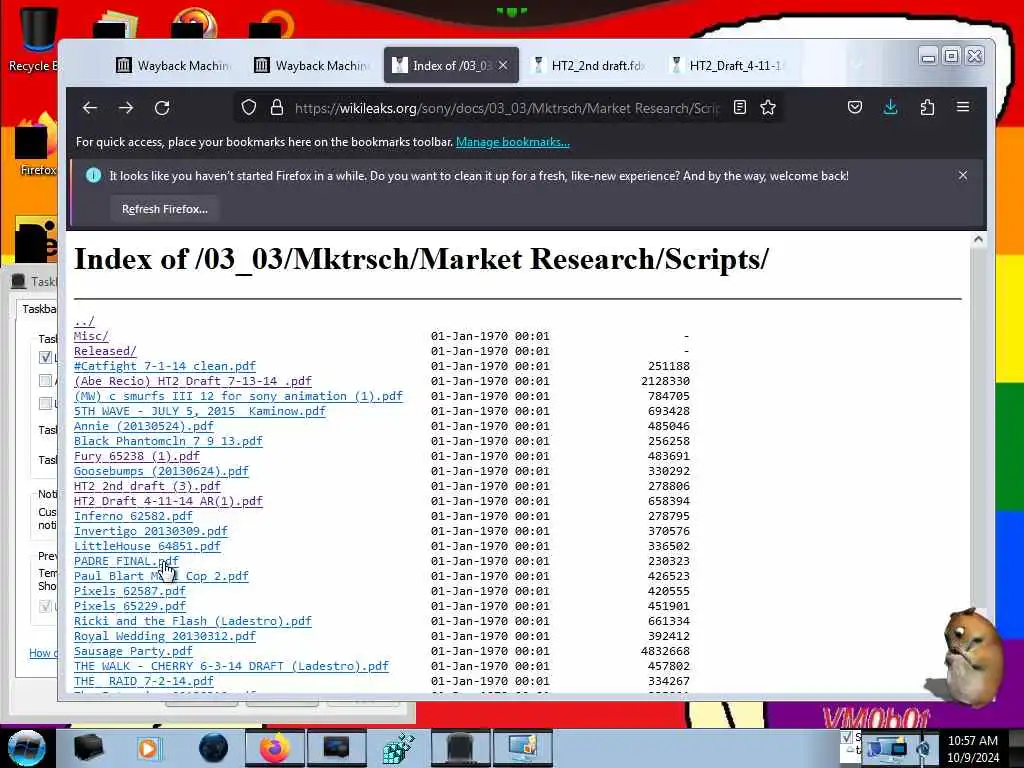Reload the page with the refresh icon
The width and height of the screenshot is (1024, 768).
click(162, 108)
